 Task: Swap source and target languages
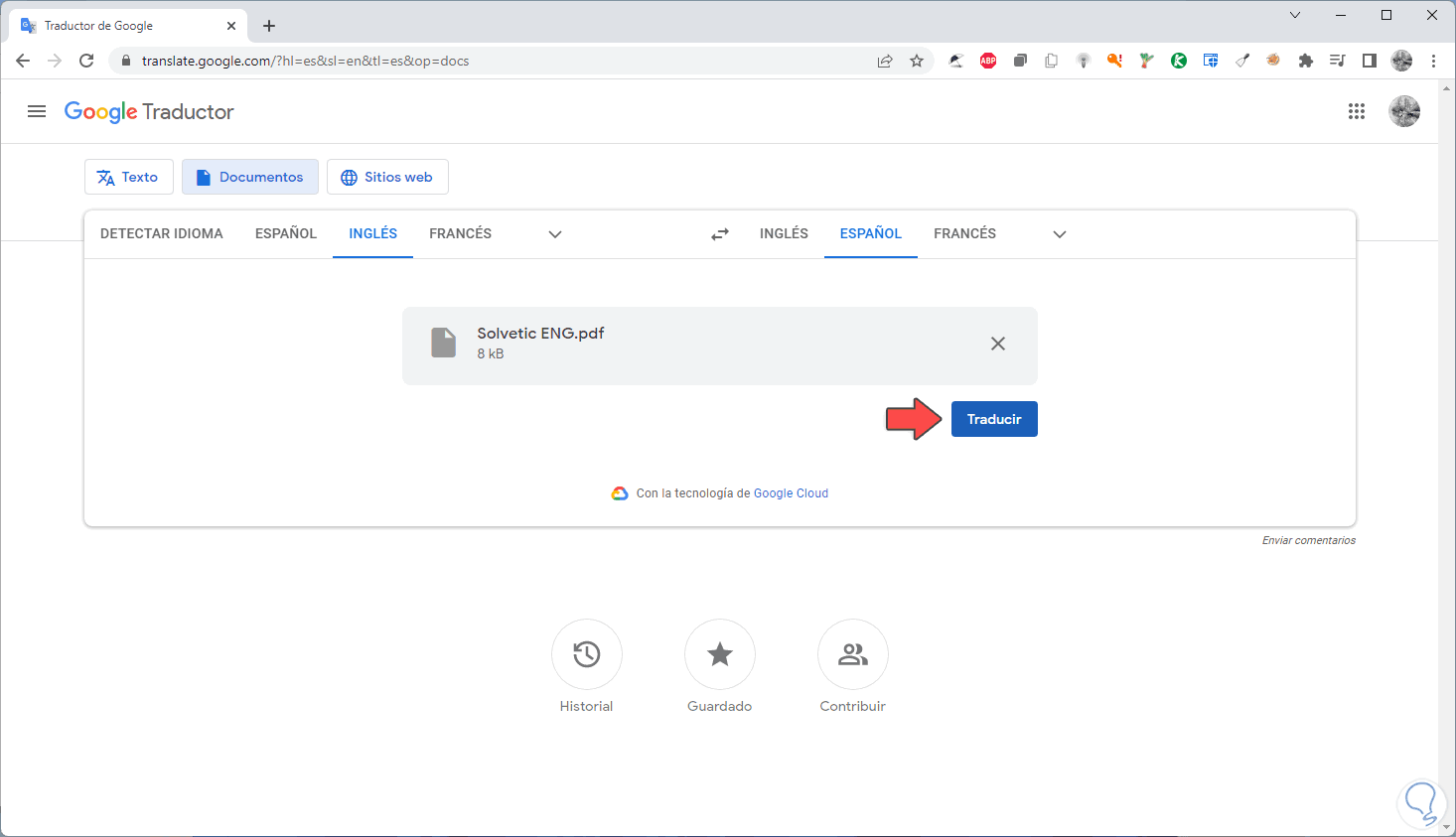[720, 234]
